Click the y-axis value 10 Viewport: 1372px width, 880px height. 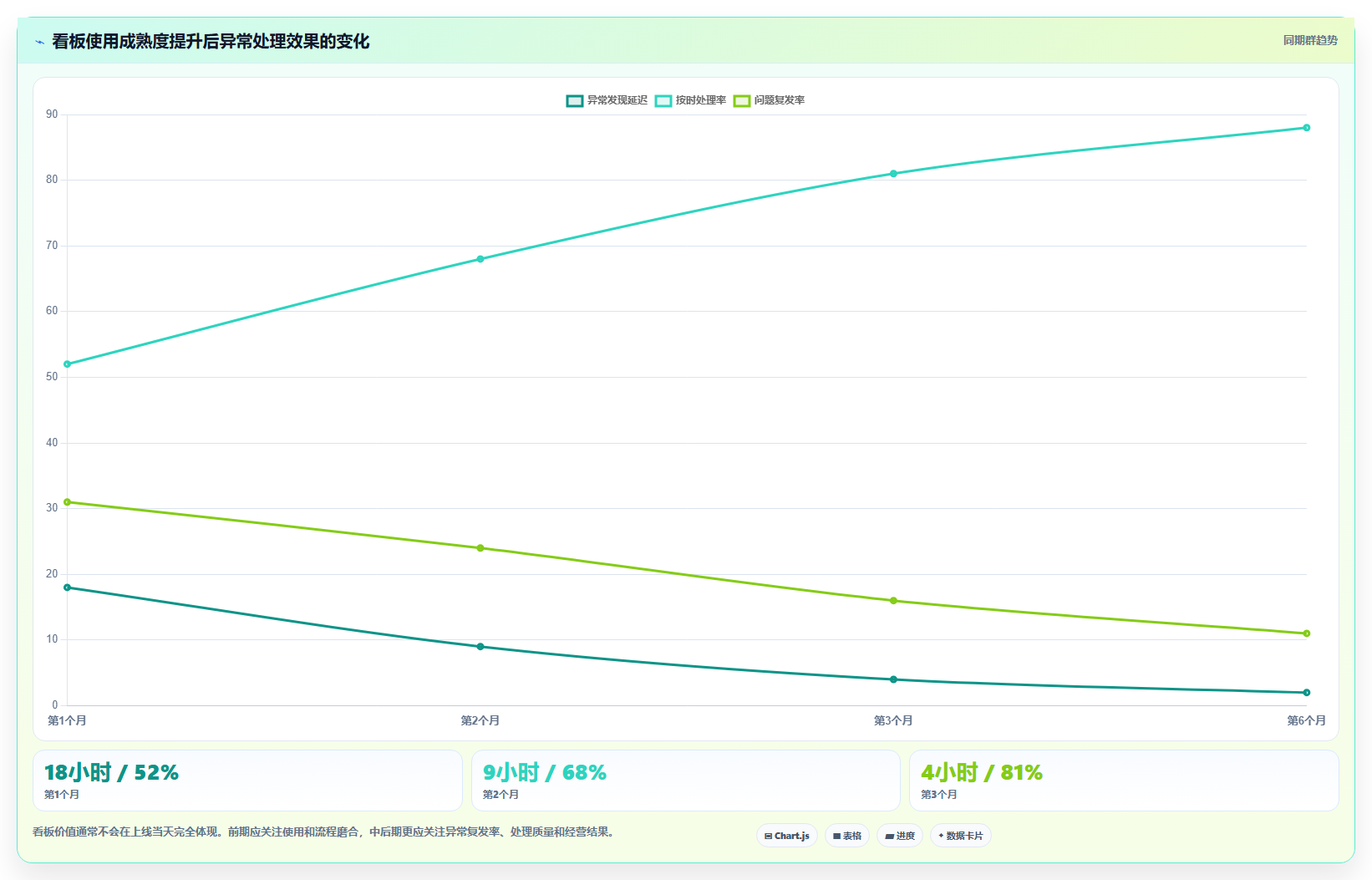pyautogui.click(x=52, y=639)
